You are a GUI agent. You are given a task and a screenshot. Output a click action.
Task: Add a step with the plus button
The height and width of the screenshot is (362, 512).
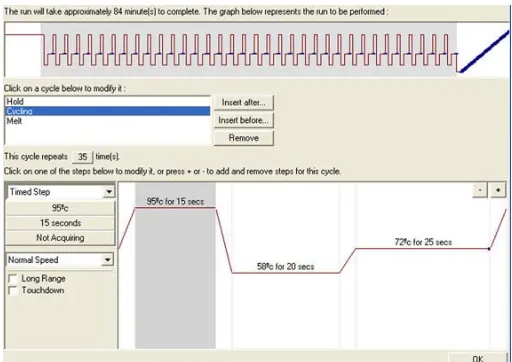coord(498,190)
